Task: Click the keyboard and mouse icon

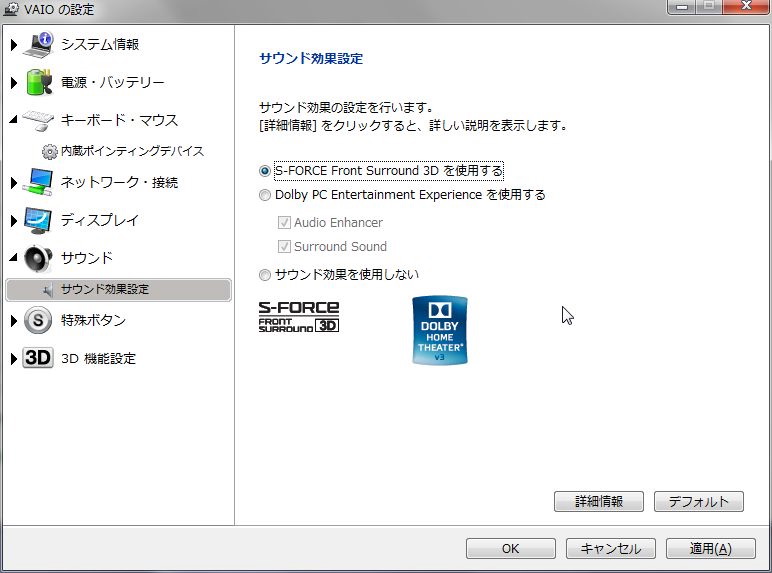Action: 38,120
